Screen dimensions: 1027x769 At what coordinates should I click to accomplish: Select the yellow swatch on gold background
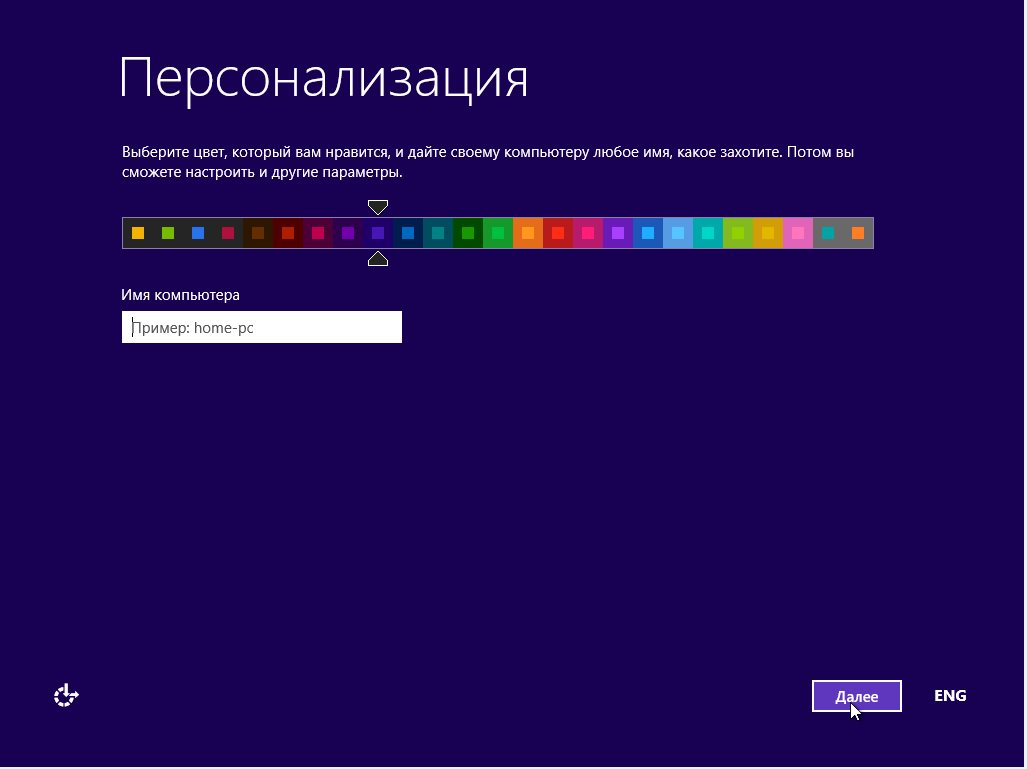point(769,234)
